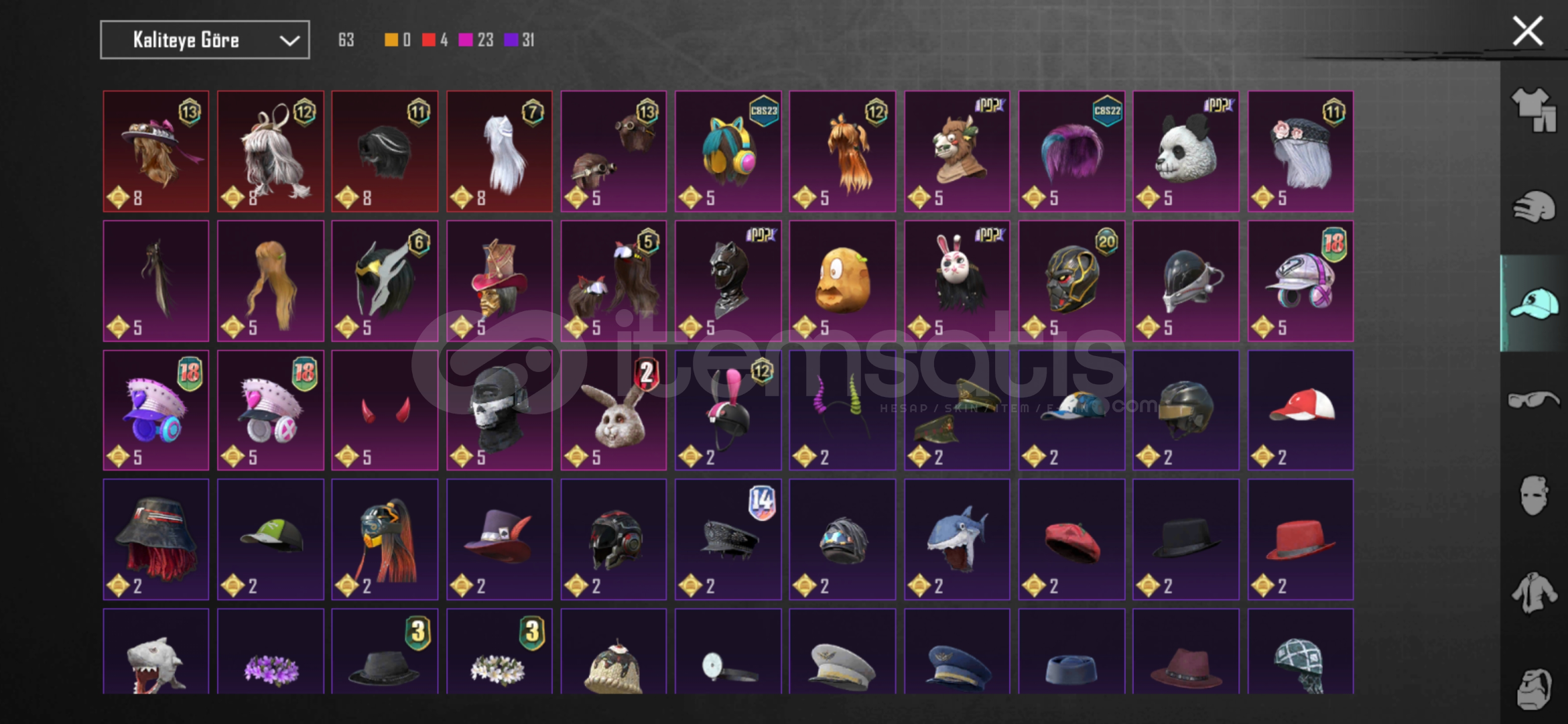Open the glasses category icon
This screenshot has height=724, width=1568.
coord(1533,400)
